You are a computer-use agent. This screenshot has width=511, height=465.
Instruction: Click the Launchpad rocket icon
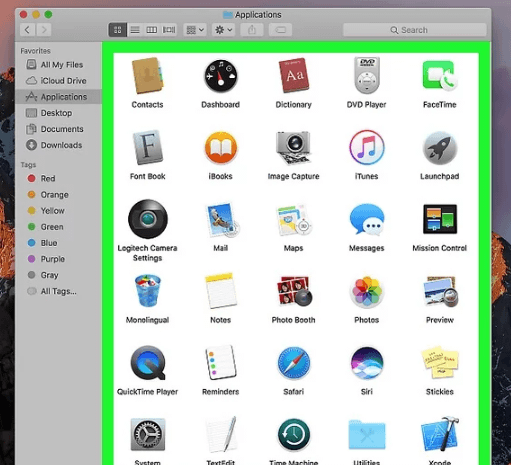coord(440,148)
